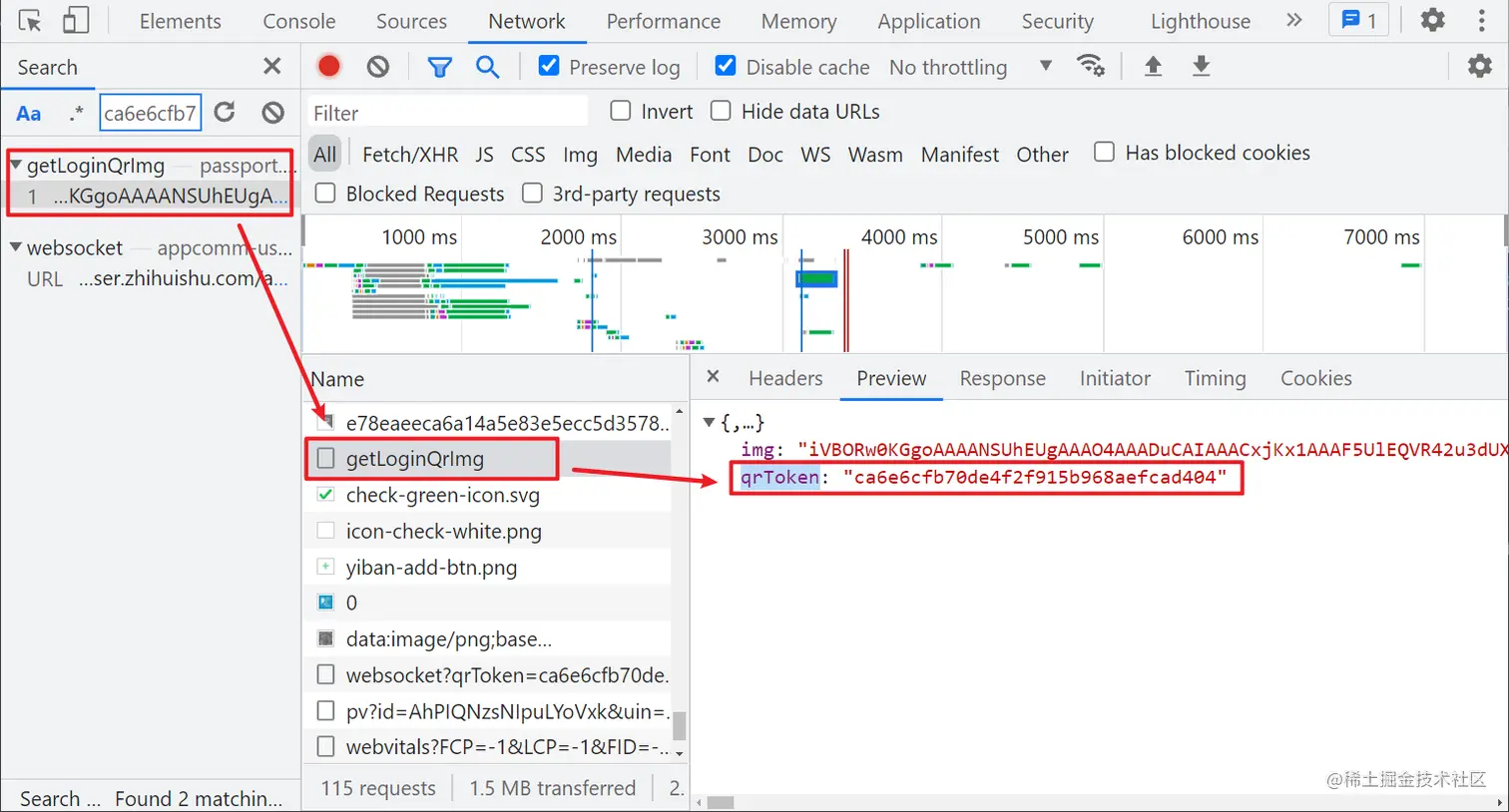Screen dimensions: 1509x812
Task: Uncheck Preserve log checkbox
Action: click(x=548, y=66)
